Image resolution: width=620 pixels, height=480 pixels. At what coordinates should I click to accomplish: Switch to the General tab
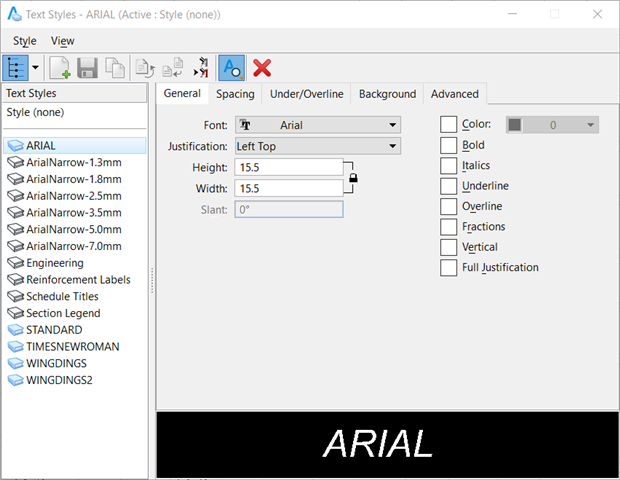(x=182, y=94)
